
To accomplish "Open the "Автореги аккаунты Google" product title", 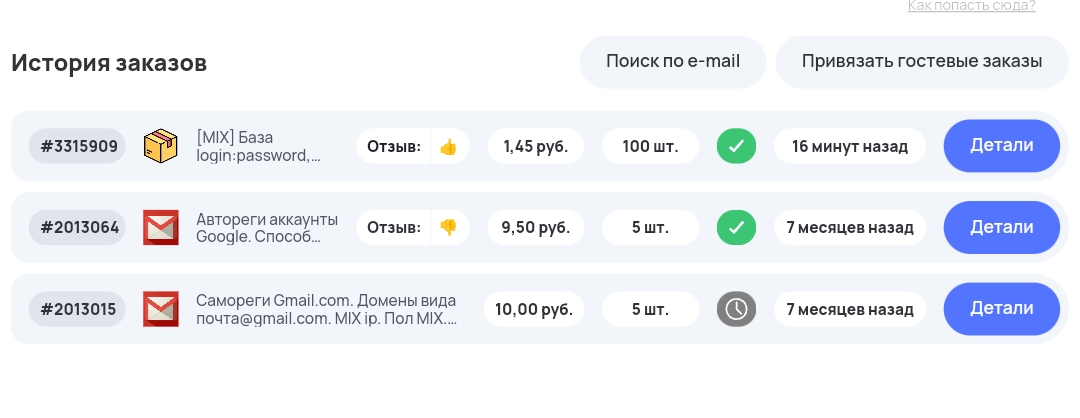I will (267, 228).
